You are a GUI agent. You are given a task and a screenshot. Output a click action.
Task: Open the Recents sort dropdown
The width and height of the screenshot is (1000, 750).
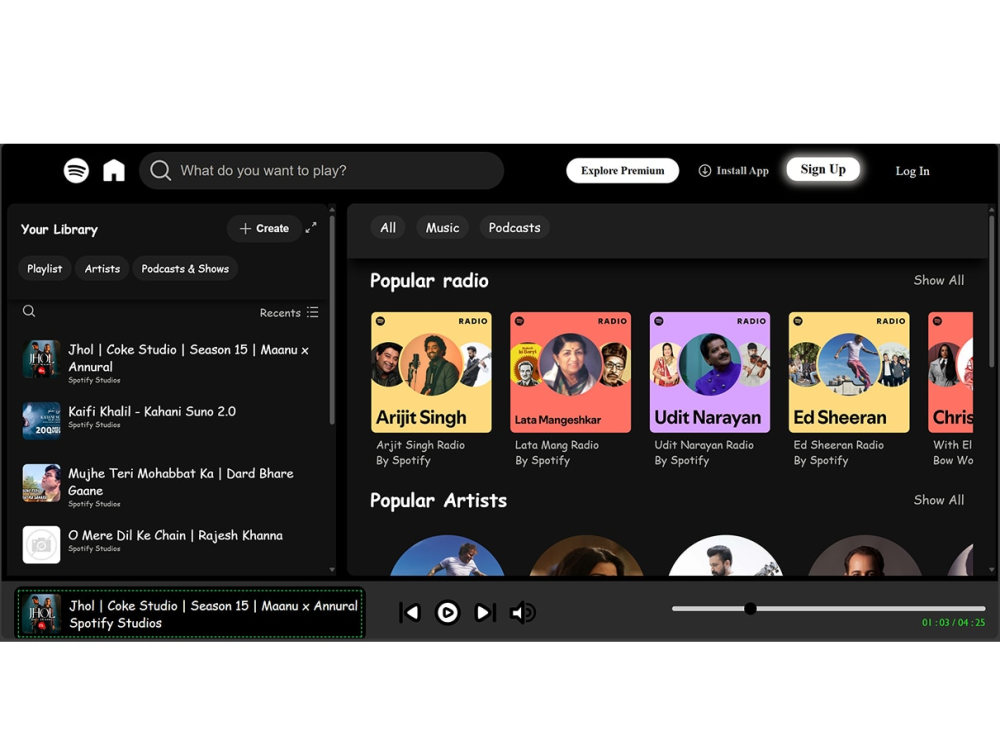click(288, 312)
